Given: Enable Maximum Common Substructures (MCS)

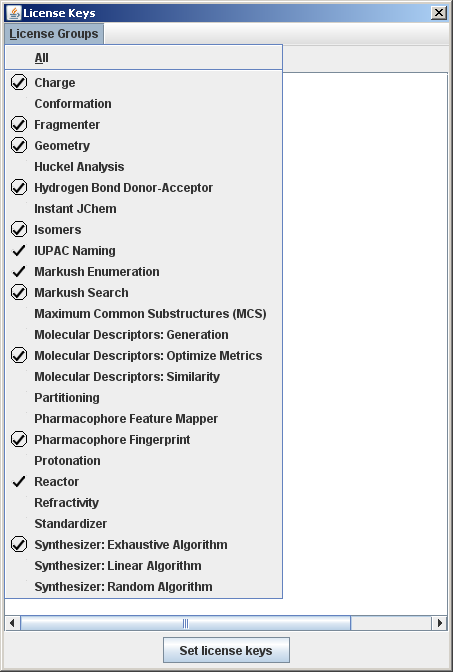Looking at the screenshot, I should (144, 314).
